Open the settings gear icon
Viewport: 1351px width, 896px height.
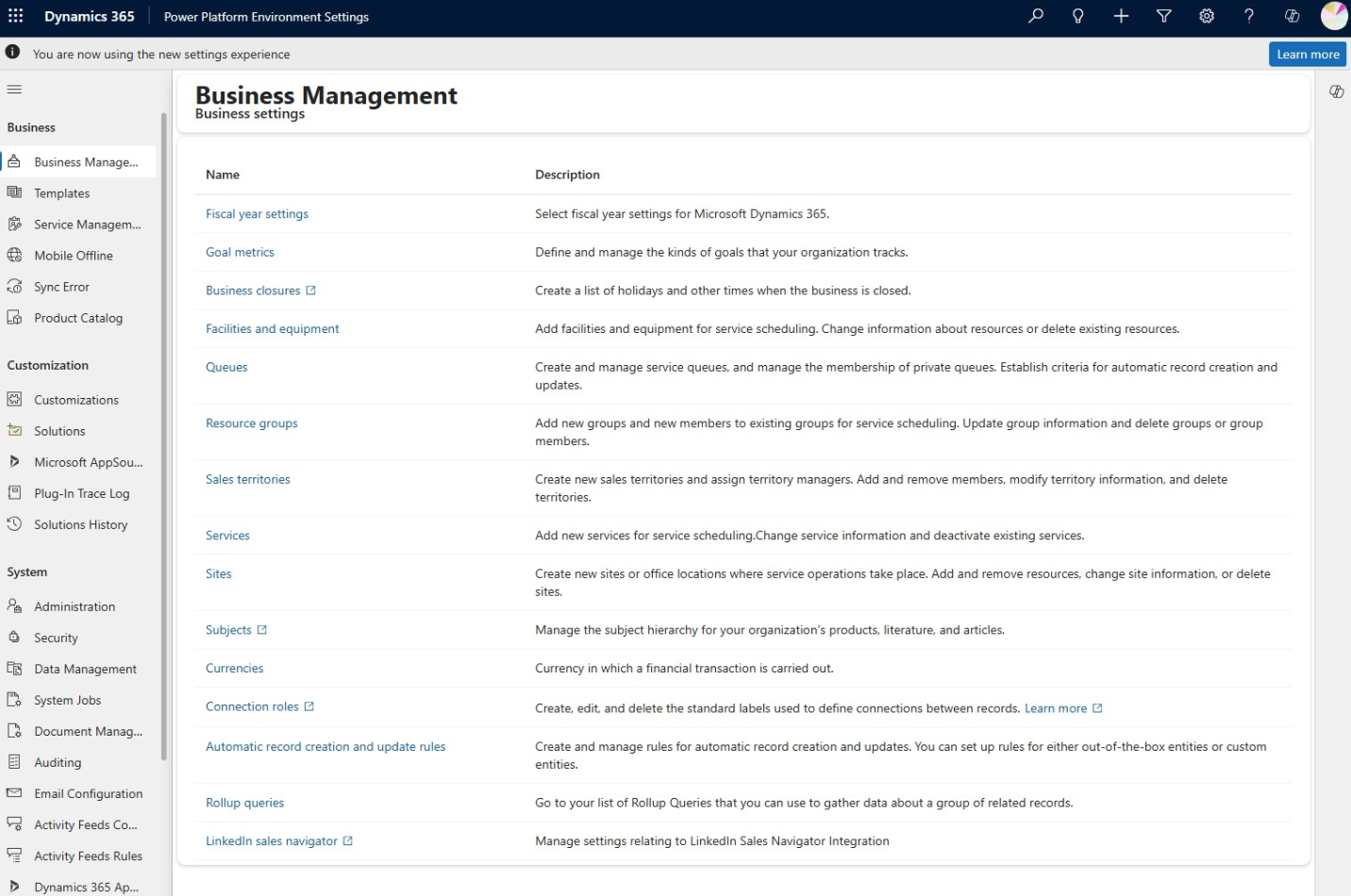1206,16
